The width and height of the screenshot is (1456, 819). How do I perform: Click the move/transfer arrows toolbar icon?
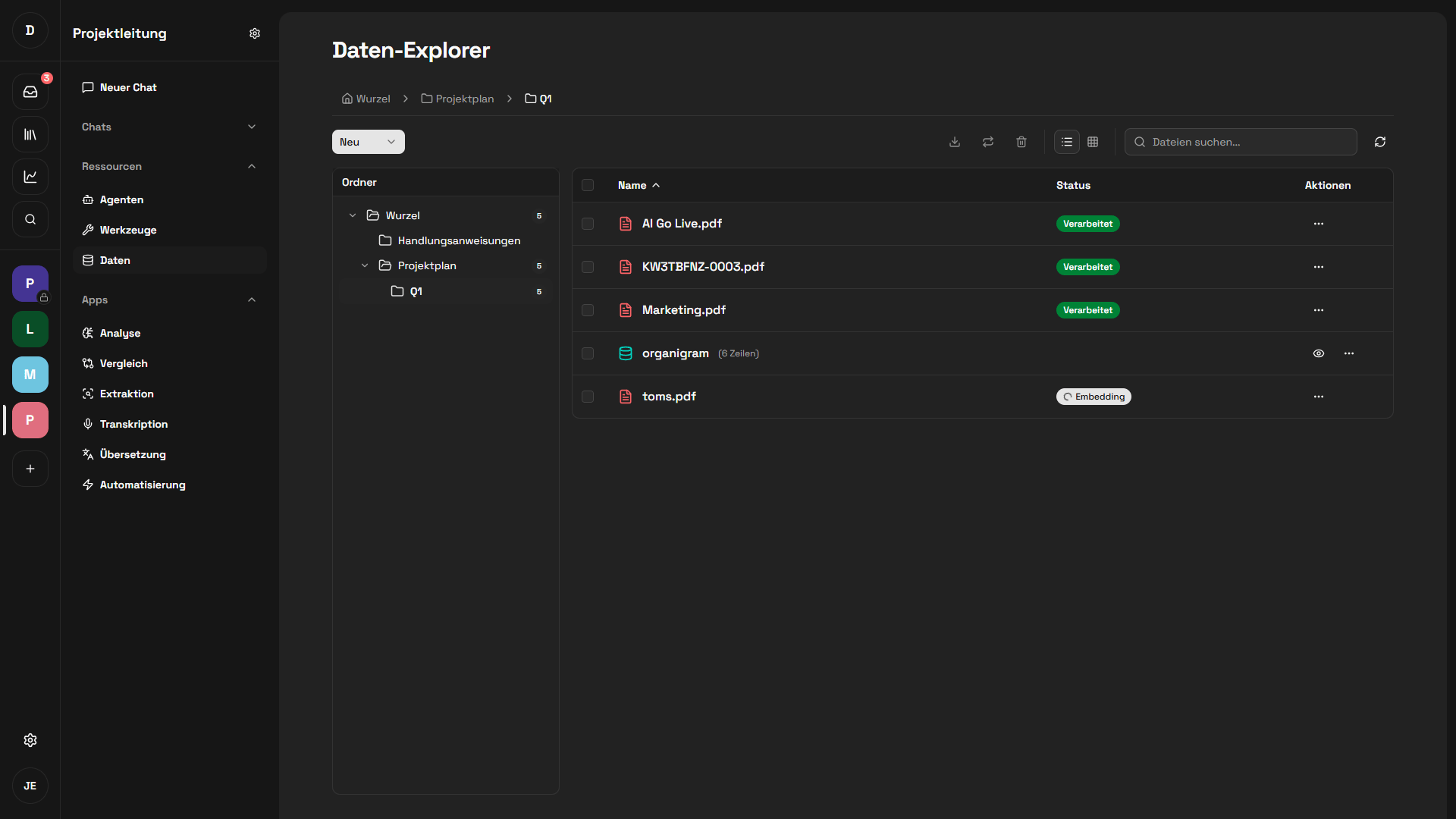tap(988, 142)
